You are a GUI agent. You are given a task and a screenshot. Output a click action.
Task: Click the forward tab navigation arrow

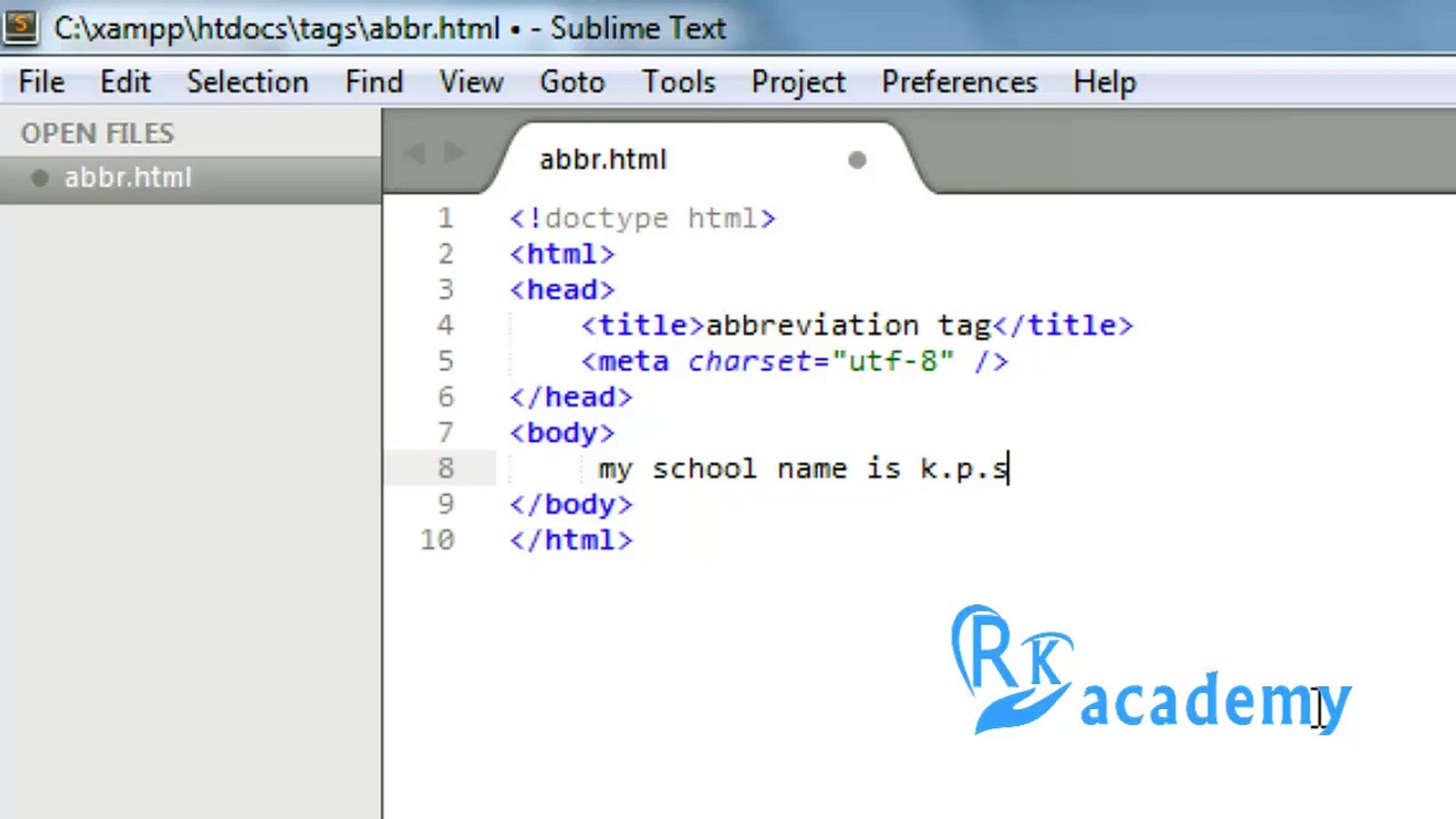[454, 153]
